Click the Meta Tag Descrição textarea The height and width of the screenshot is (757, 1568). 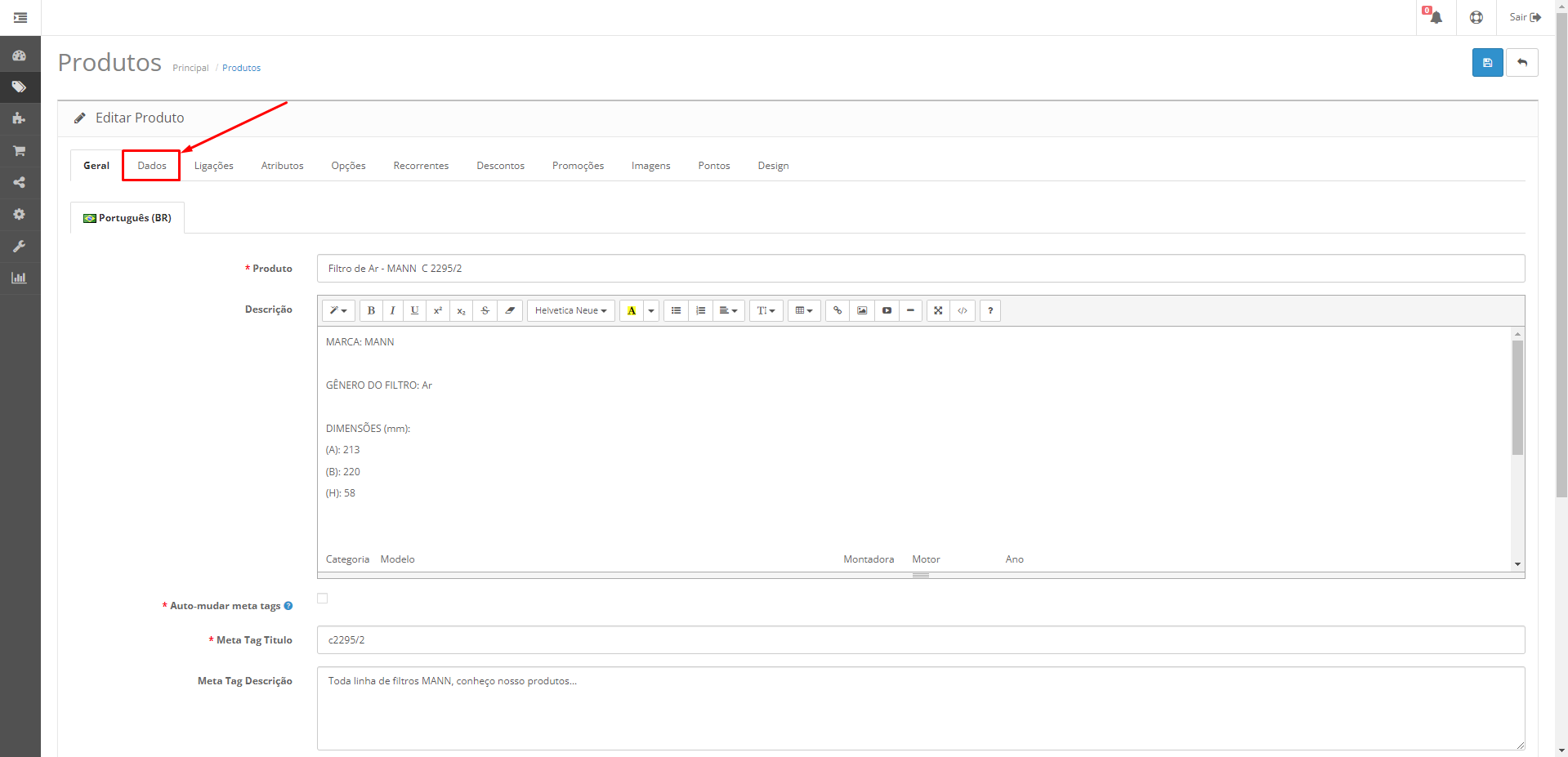921,709
